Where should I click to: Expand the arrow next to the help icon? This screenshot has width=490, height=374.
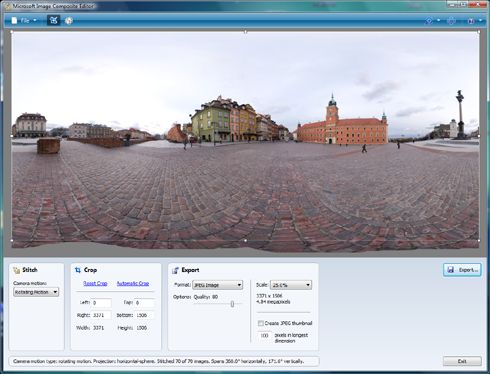point(438,20)
